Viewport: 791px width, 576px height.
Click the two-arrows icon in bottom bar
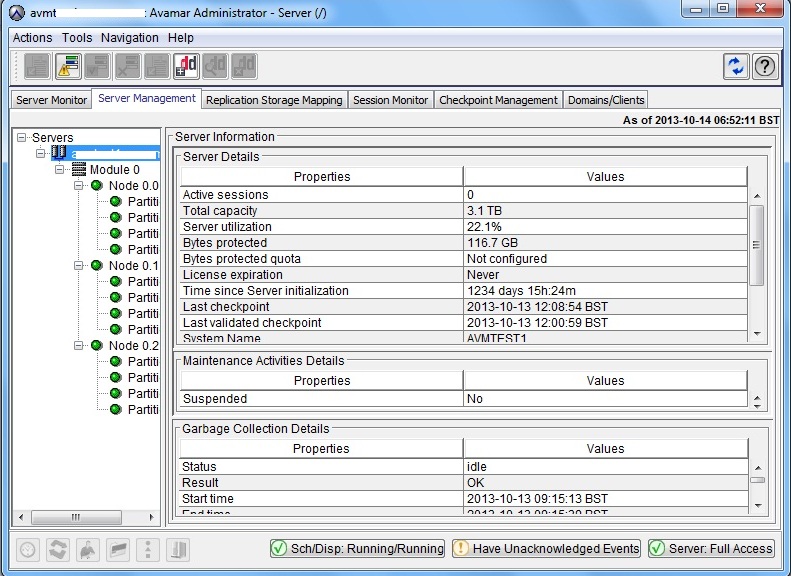tap(58, 549)
